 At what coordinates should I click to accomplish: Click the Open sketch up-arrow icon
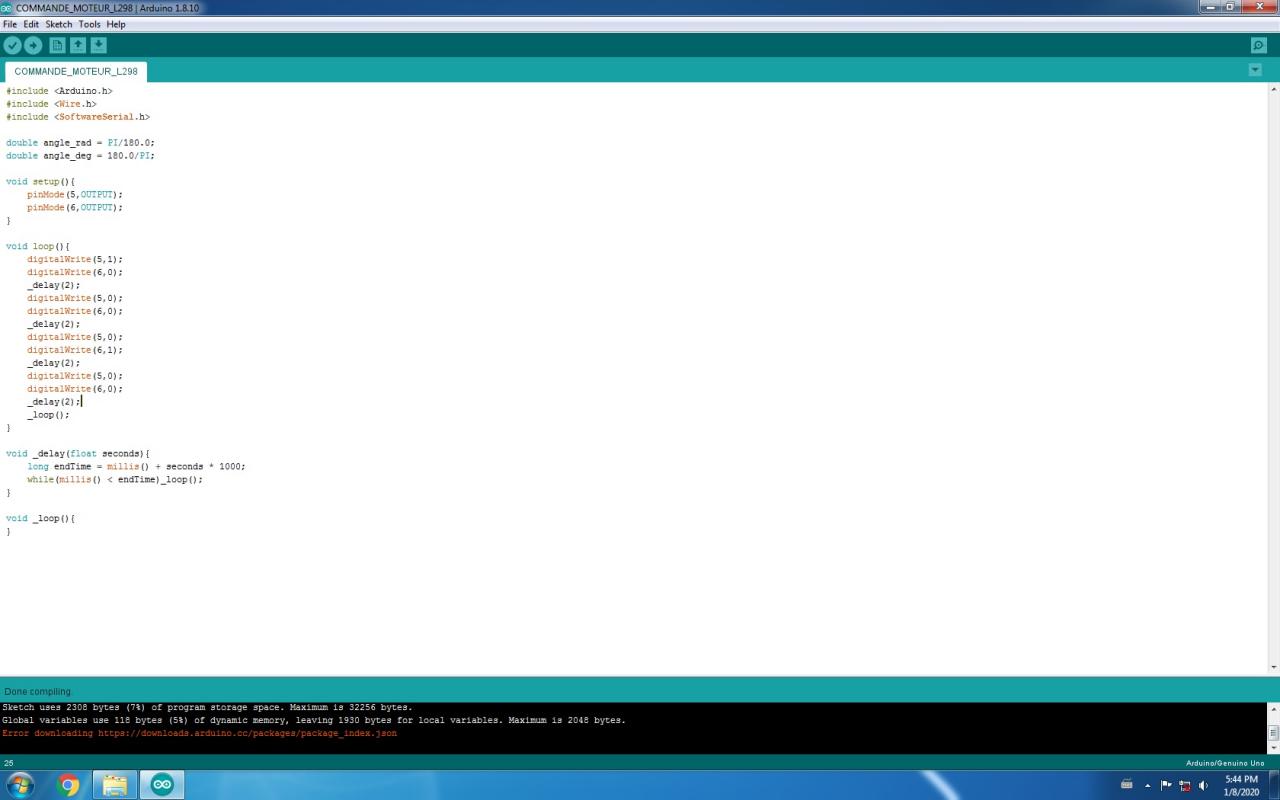pyautogui.click(x=78, y=45)
